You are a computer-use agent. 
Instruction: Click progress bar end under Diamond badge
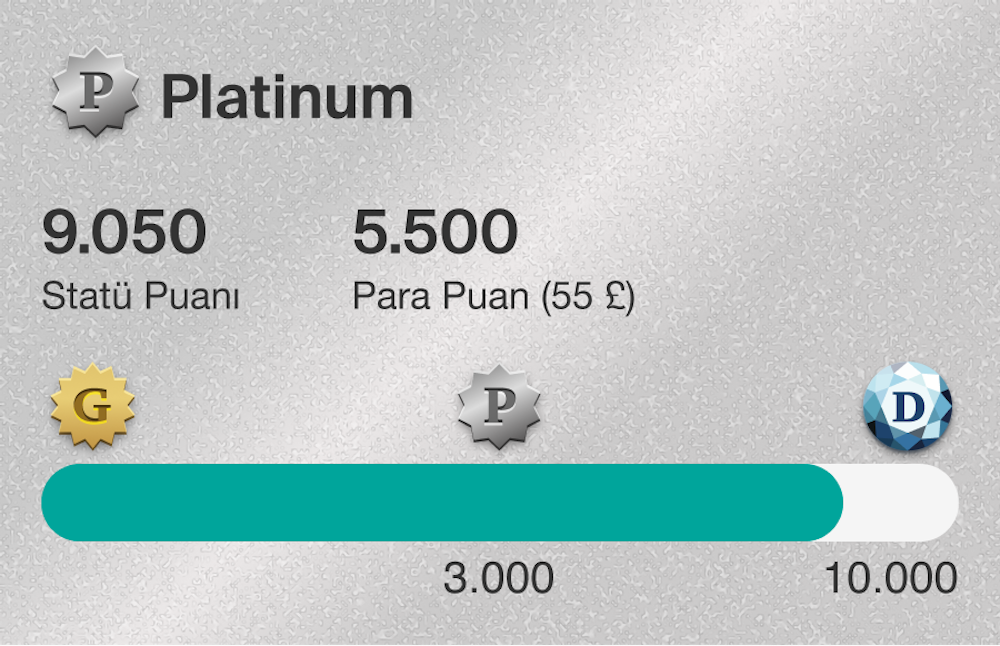click(930, 503)
